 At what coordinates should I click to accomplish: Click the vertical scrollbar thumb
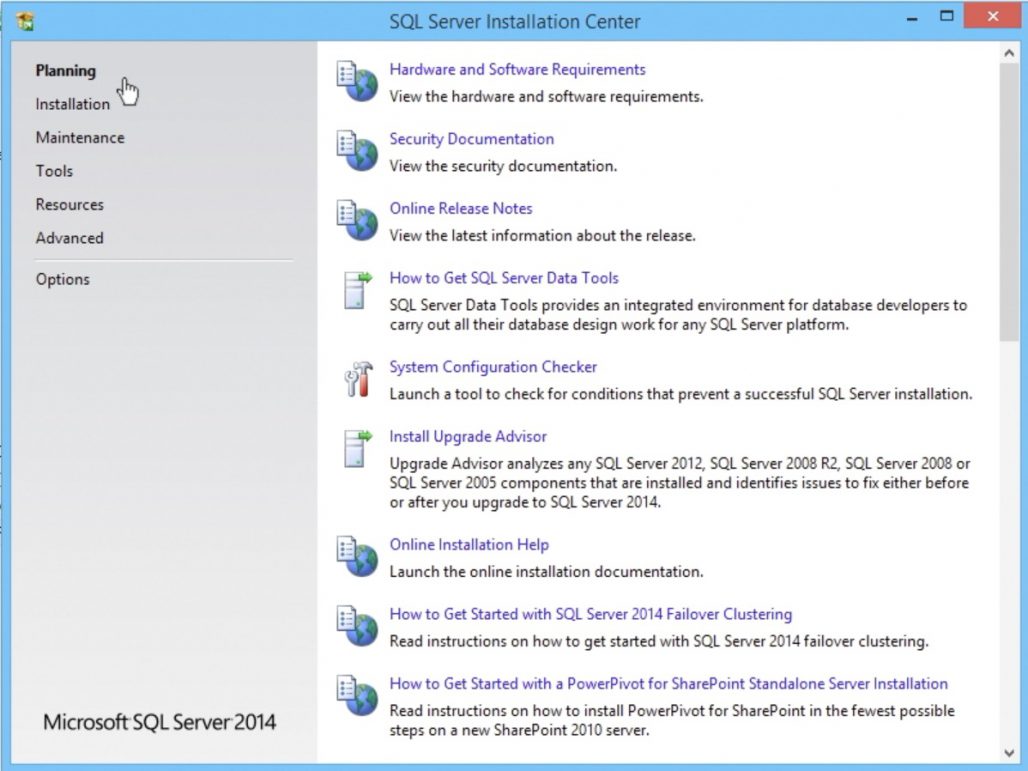pyautogui.click(x=1009, y=203)
